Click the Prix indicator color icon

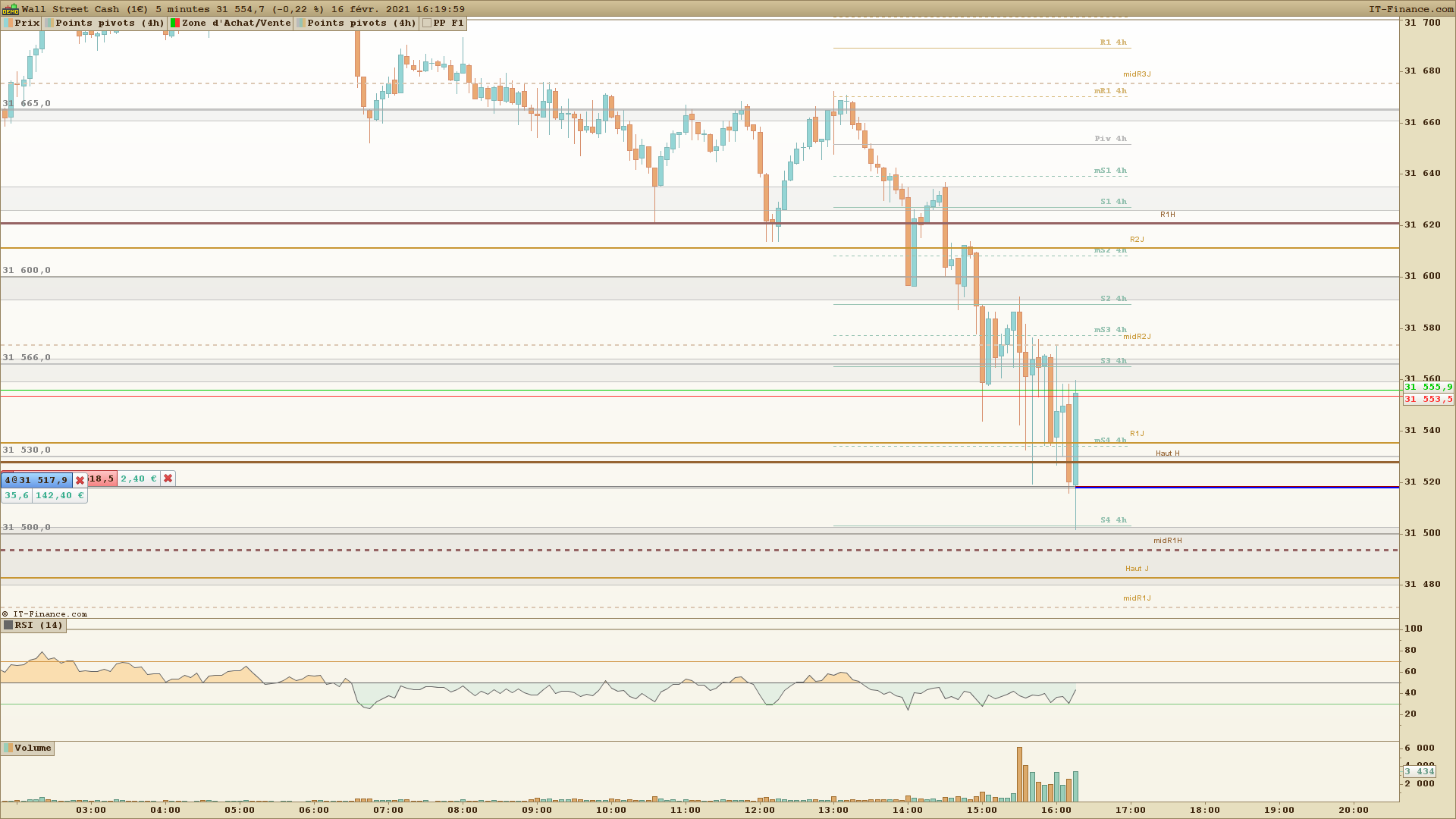[x=8, y=24]
